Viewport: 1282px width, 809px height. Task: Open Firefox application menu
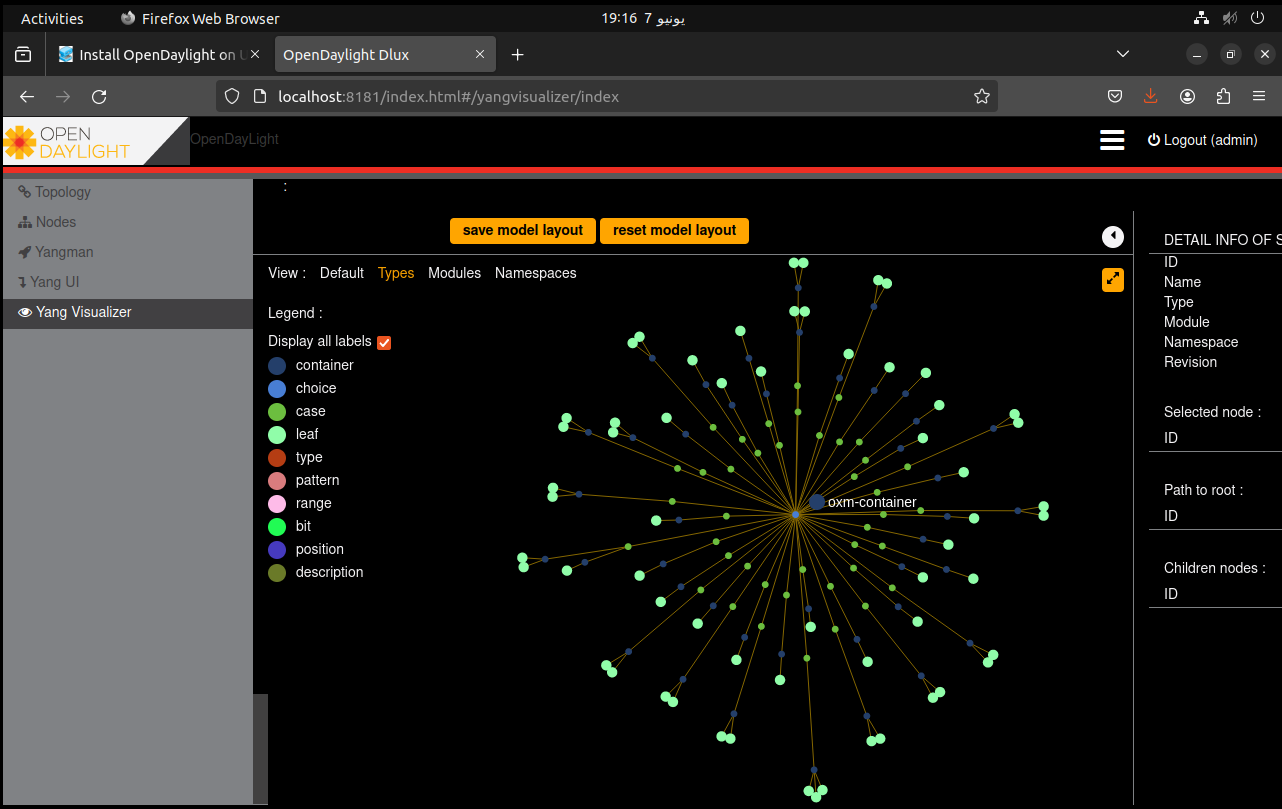[1259, 97]
